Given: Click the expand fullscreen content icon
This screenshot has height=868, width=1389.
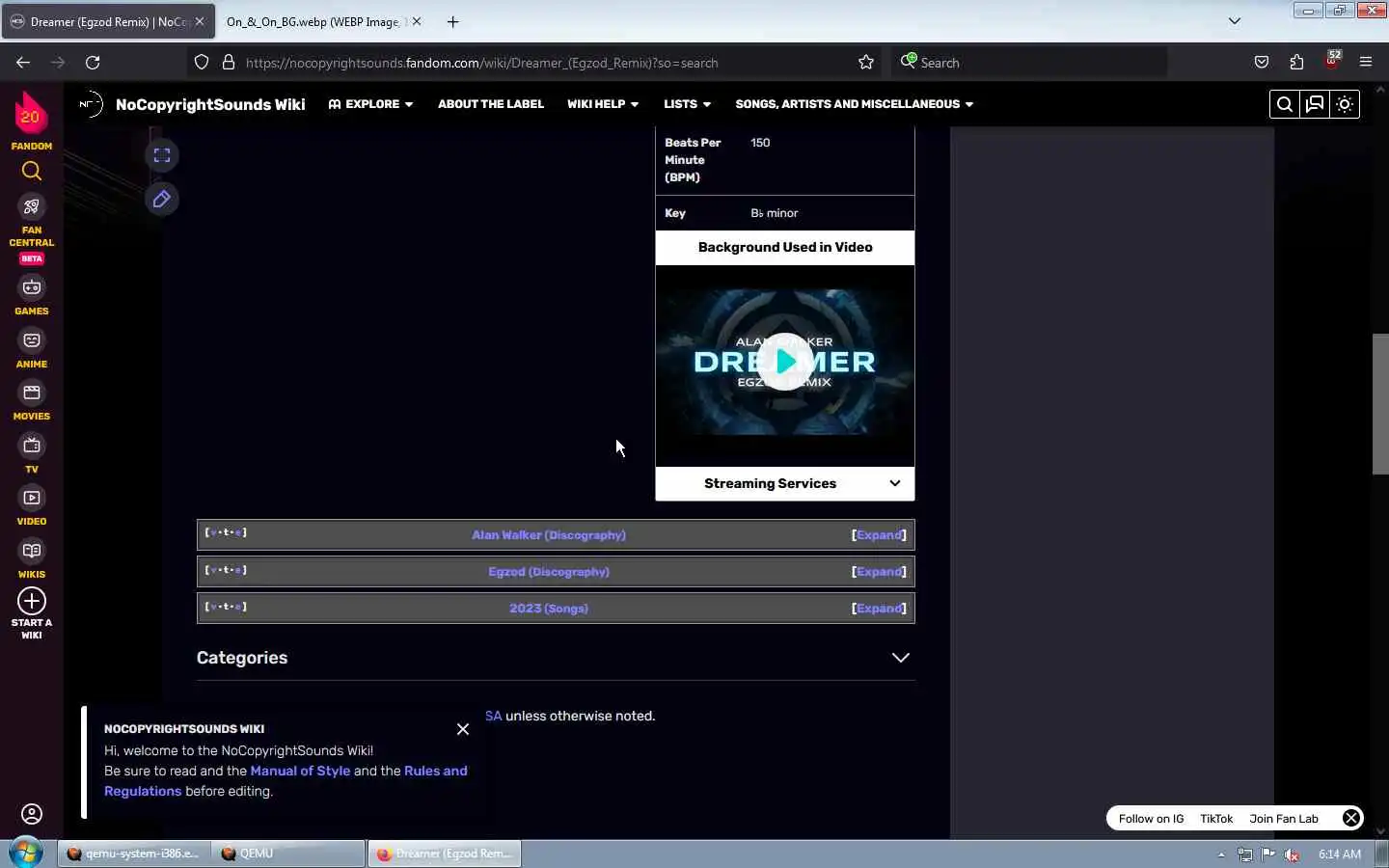Looking at the screenshot, I should coord(162,155).
